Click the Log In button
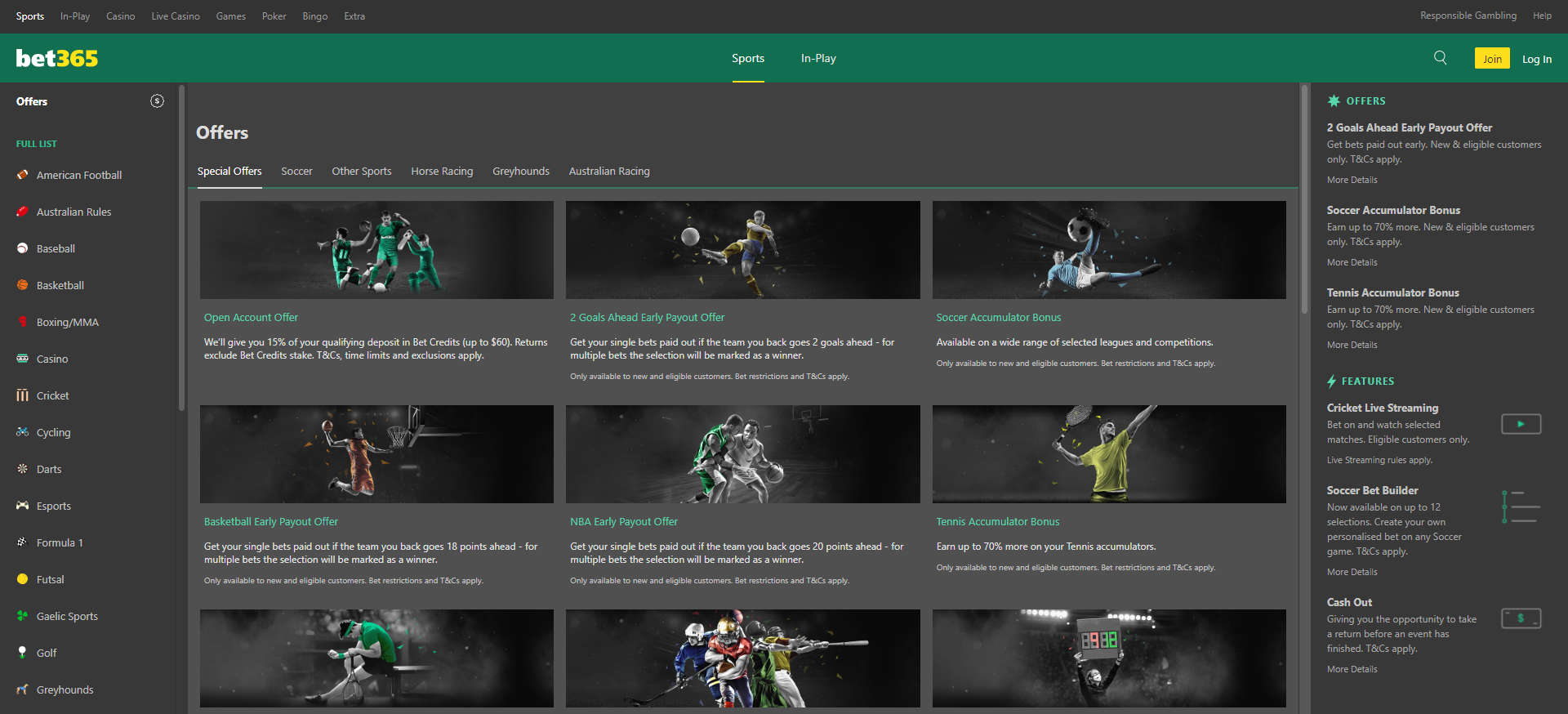Viewport: 1568px width, 714px height. (x=1537, y=59)
